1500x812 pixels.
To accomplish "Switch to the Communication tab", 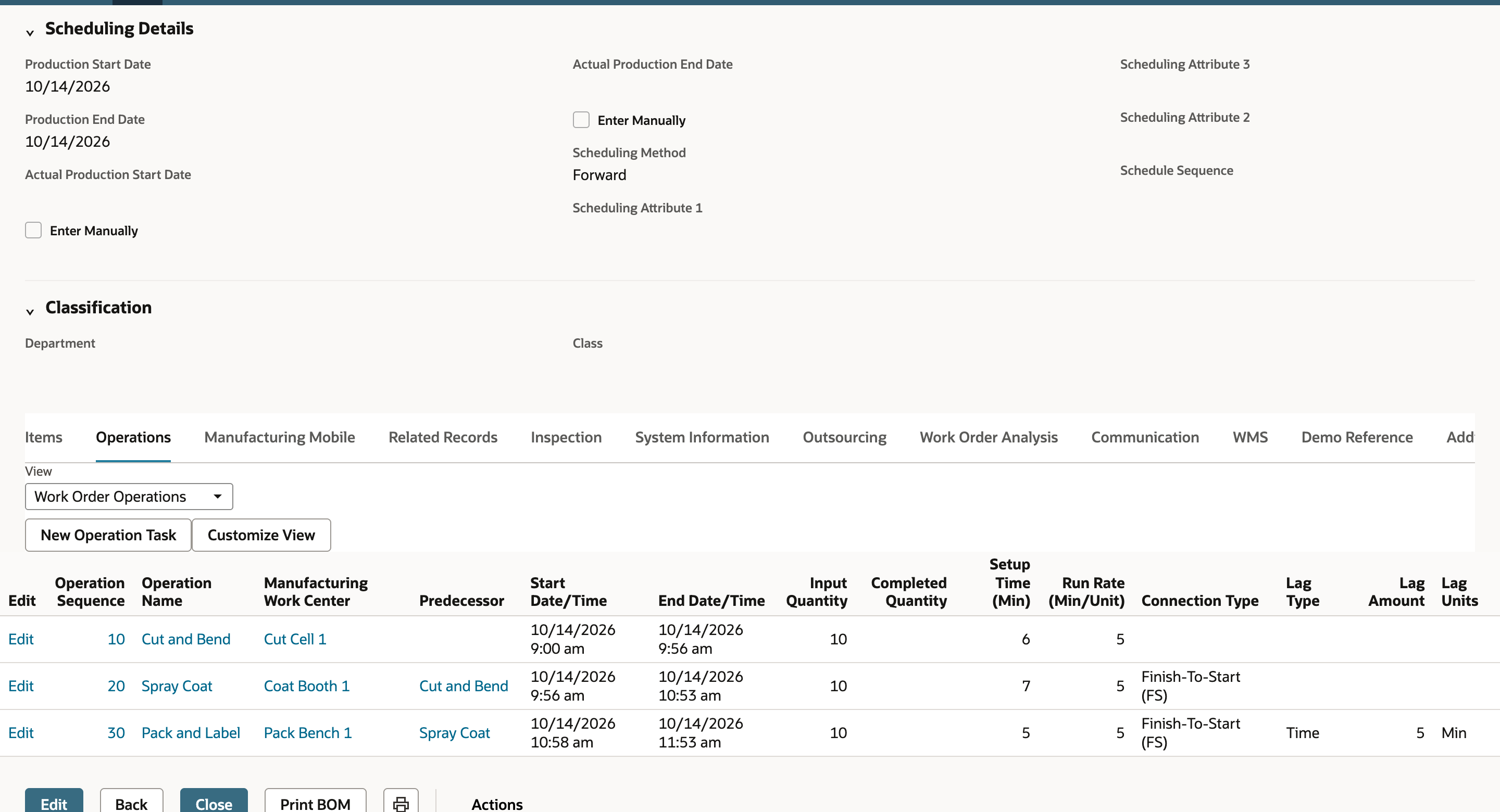I will [x=1145, y=437].
